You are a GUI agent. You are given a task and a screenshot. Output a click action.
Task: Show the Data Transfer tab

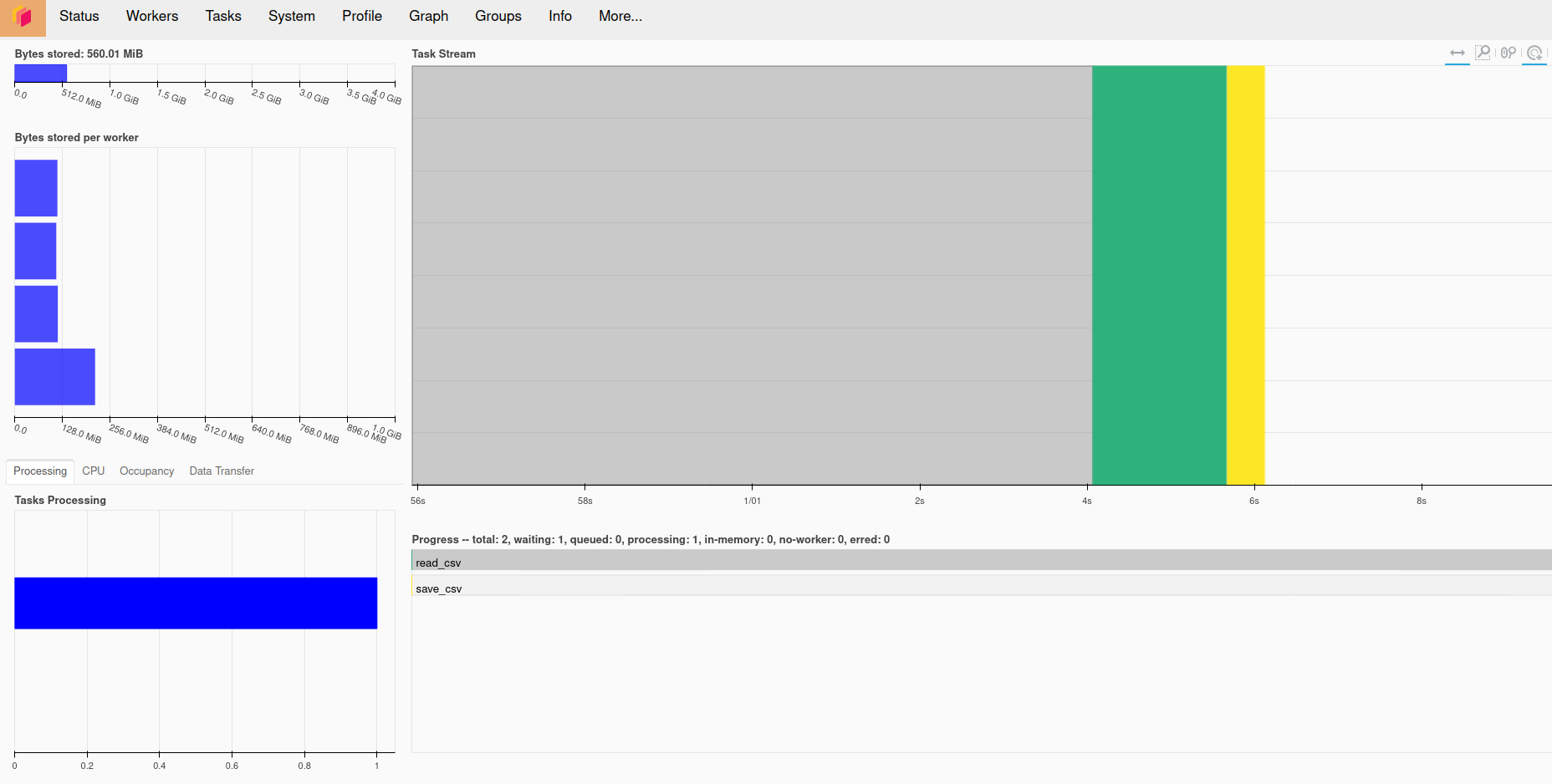[x=222, y=471]
